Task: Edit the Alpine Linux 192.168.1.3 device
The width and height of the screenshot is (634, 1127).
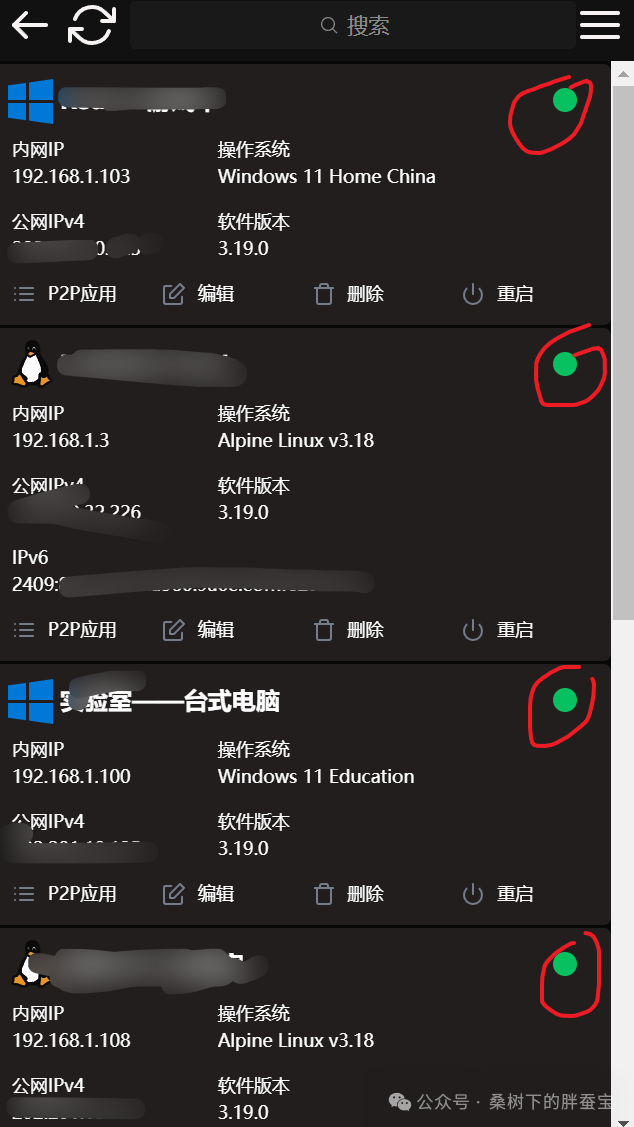Action: tap(198, 630)
